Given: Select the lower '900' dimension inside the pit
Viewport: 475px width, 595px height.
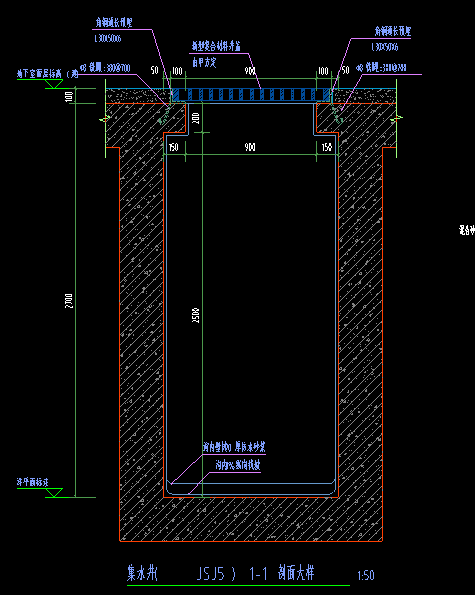Looking at the screenshot, I should 250,147.
